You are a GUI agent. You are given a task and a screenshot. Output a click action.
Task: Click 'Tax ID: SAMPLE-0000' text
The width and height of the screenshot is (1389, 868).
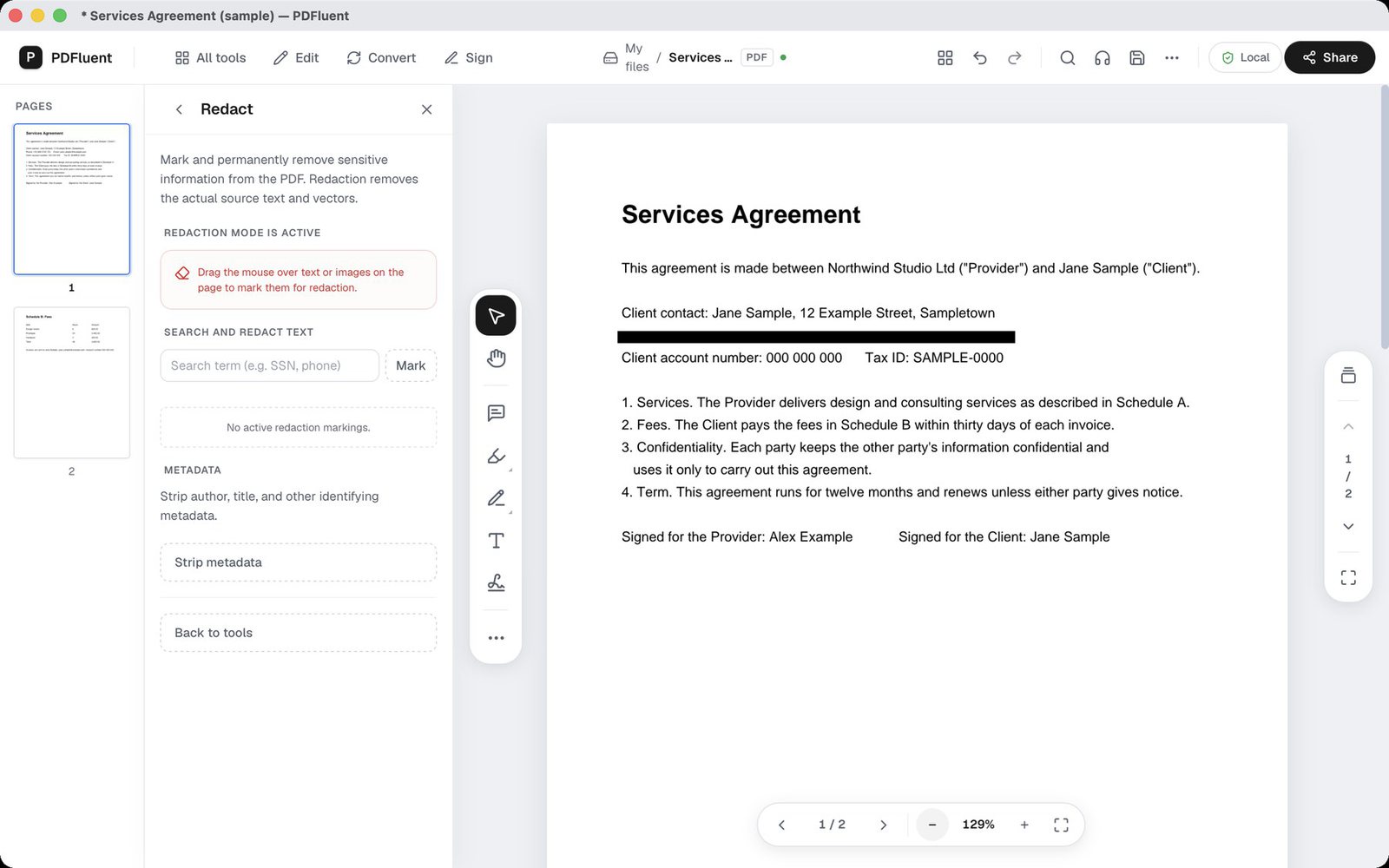[x=934, y=358]
